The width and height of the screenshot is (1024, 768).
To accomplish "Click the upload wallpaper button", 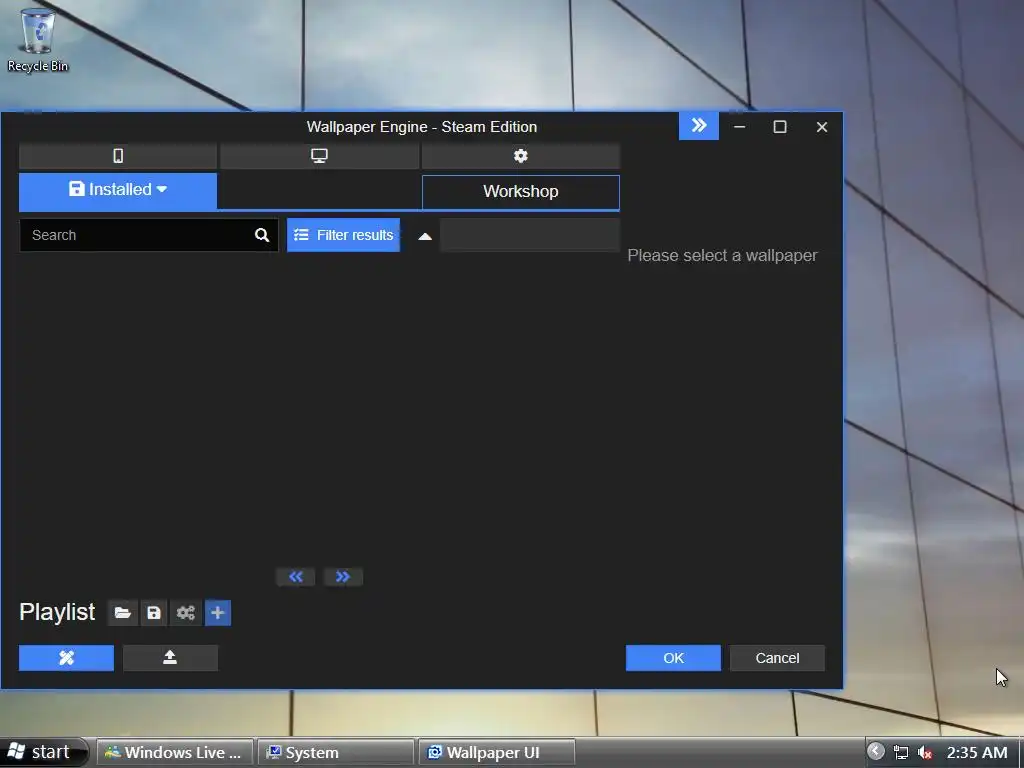I will pyautogui.click(x=170, y=658).
